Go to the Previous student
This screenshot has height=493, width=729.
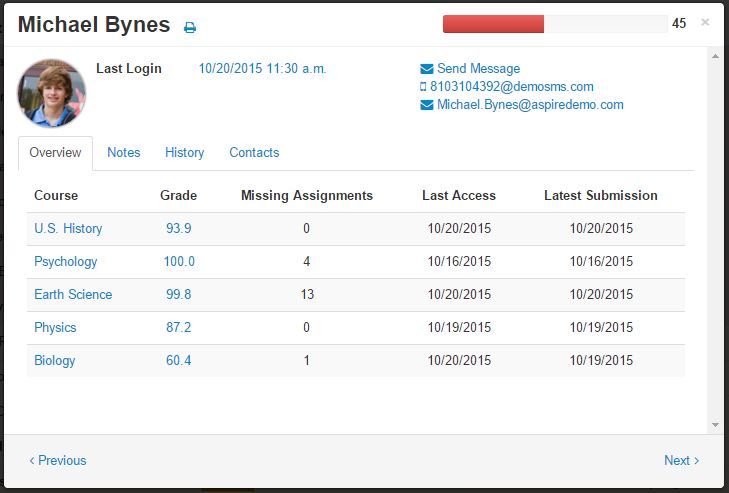coord(58,461)
